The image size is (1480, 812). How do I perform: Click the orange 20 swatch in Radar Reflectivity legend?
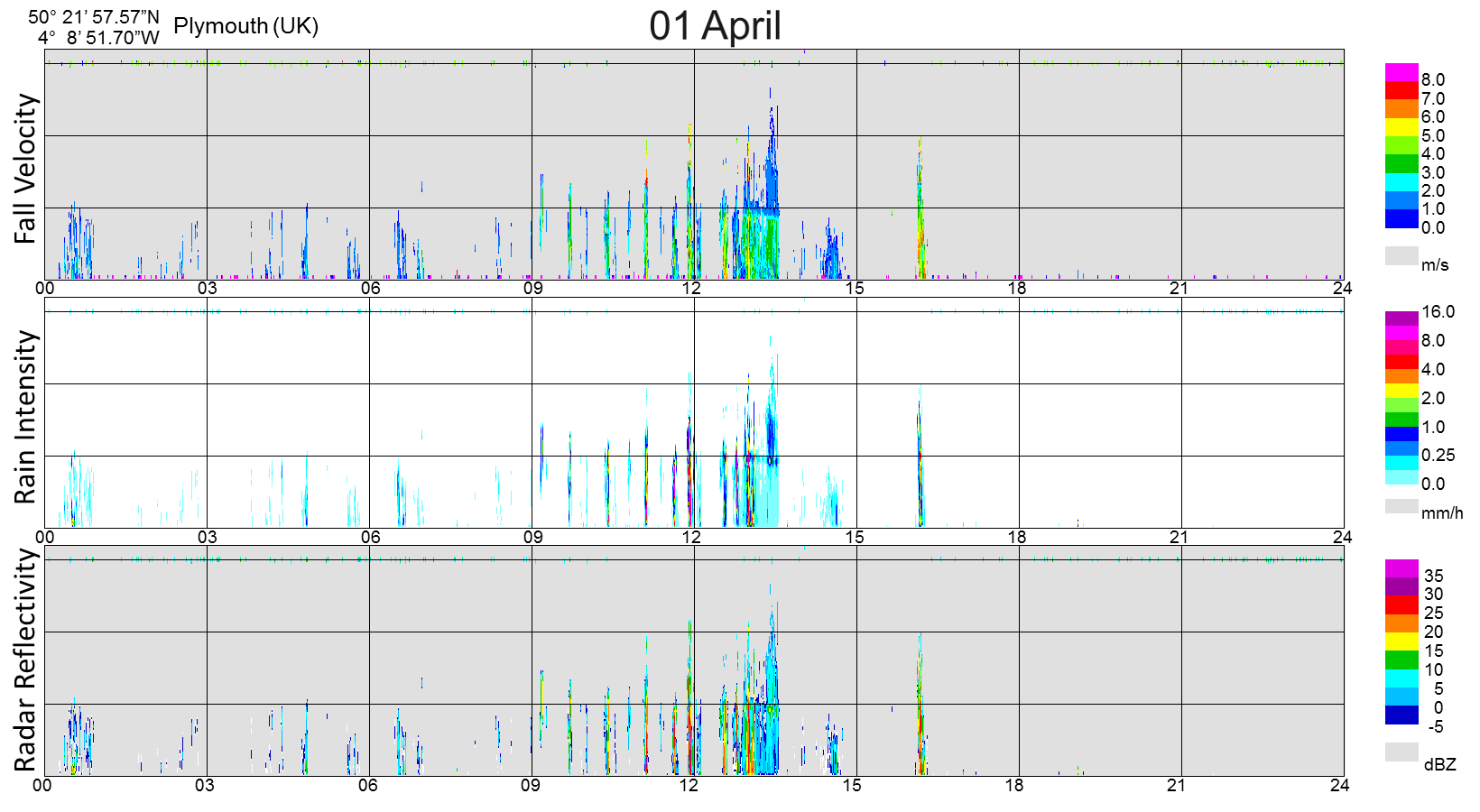[x=1401, y=623]
